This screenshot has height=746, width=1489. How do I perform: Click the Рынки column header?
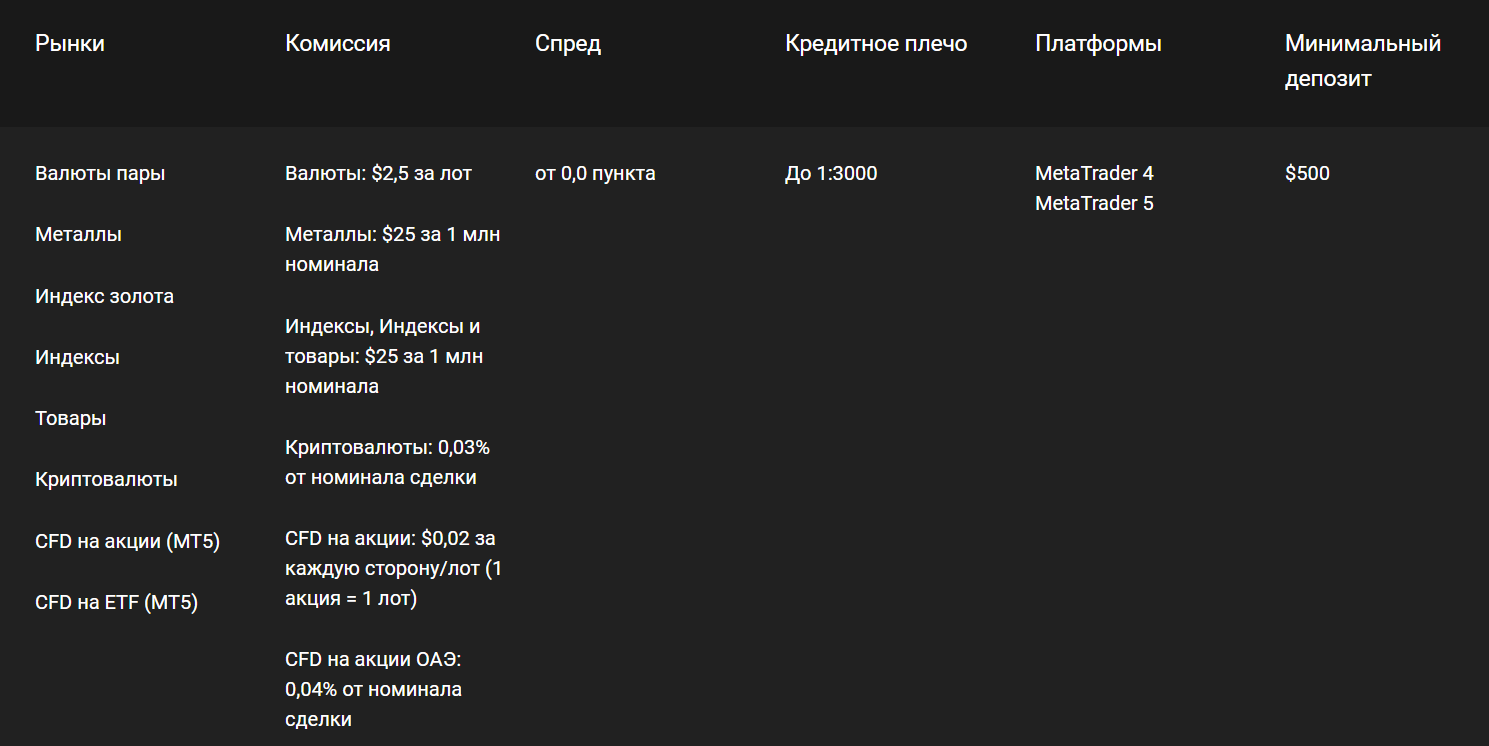click(70, 44)
